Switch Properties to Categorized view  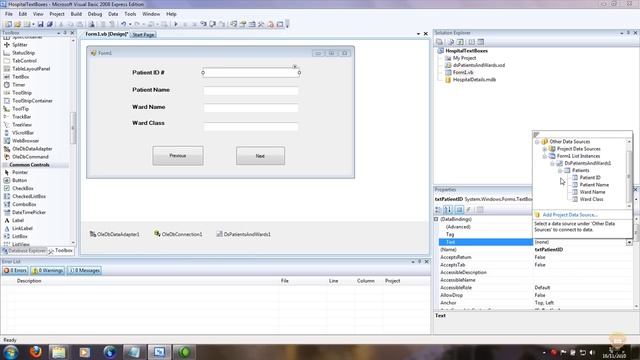pyautogui.click(x=438, y=210)
